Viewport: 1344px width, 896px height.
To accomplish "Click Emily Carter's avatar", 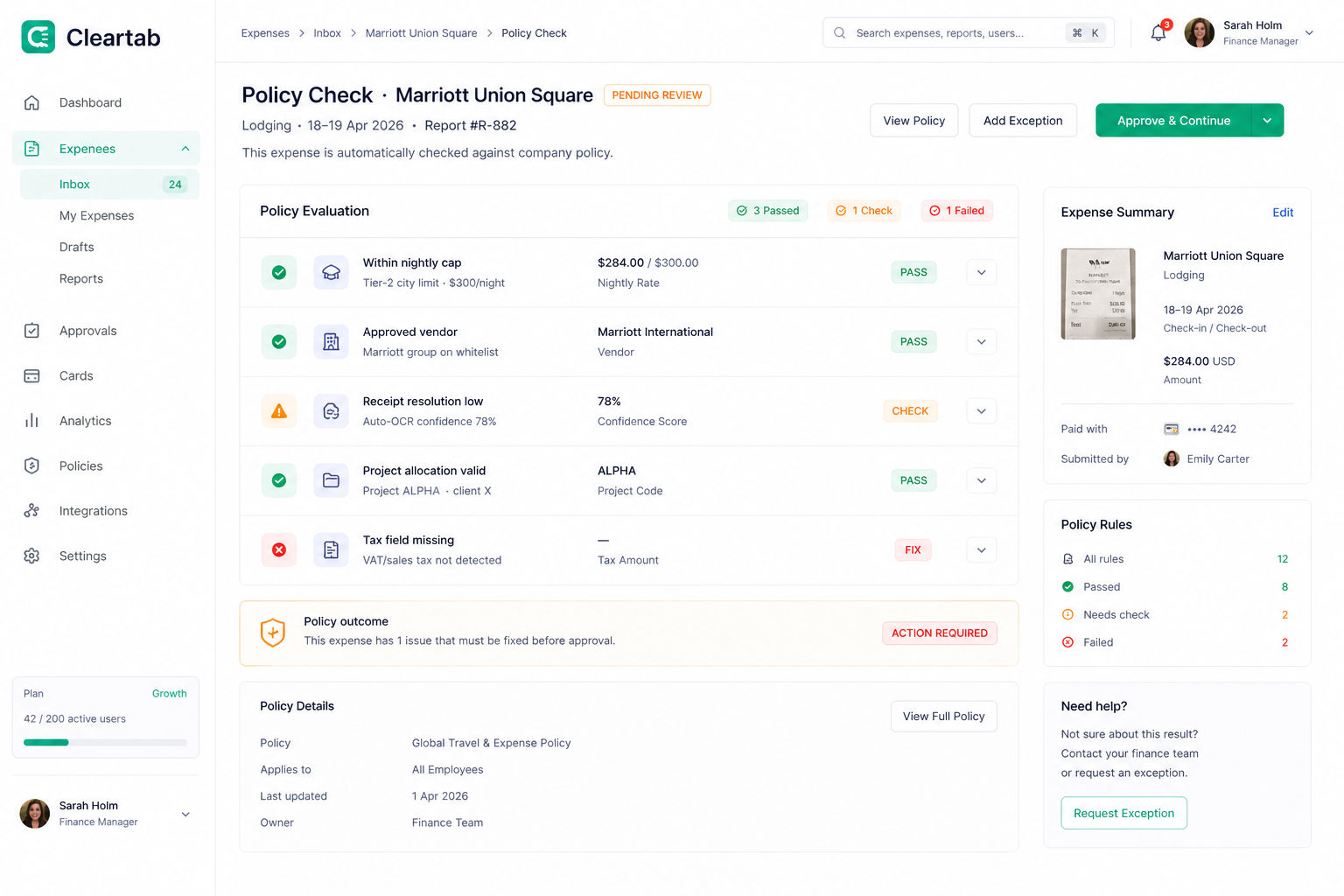I will pyautogui.click(x=1172, y=458).
